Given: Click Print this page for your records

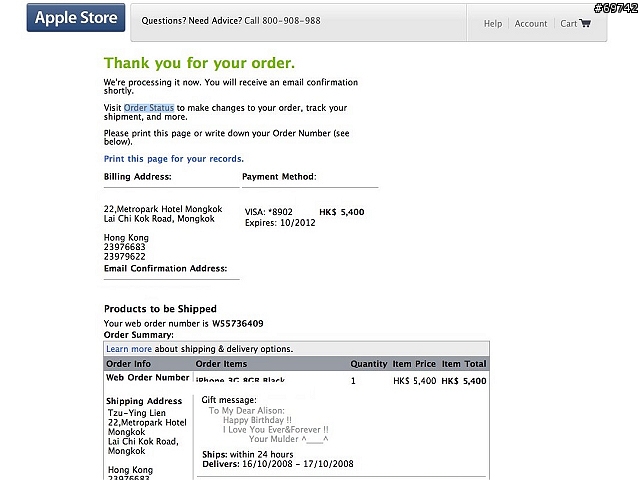Looking at the screenshot, I should click(x=173, y=159).
